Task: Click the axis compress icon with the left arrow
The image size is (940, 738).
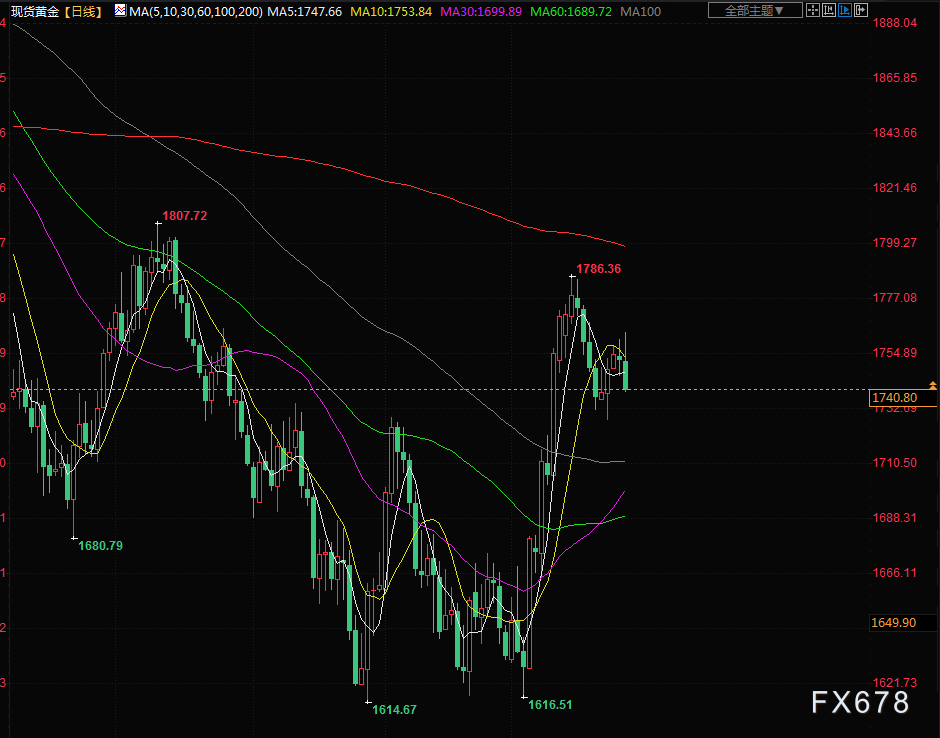Action: click(x=829, y=10)
